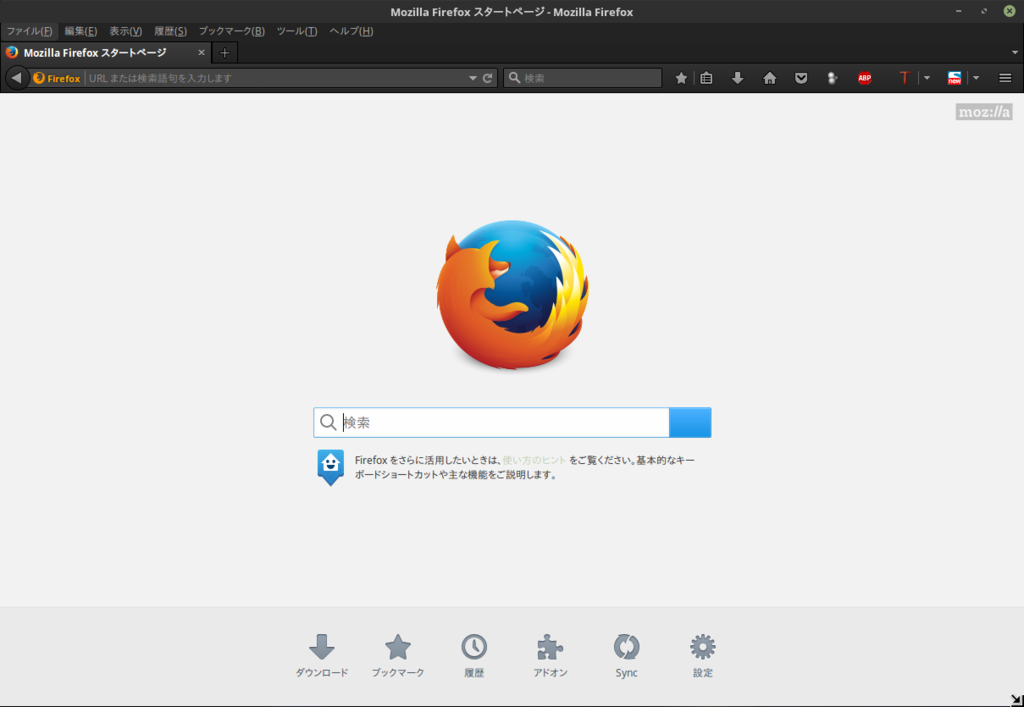Close the Mozilla Firefox スタートページ tab
This screenshot has width=1024, height=707.
[201, 53]
